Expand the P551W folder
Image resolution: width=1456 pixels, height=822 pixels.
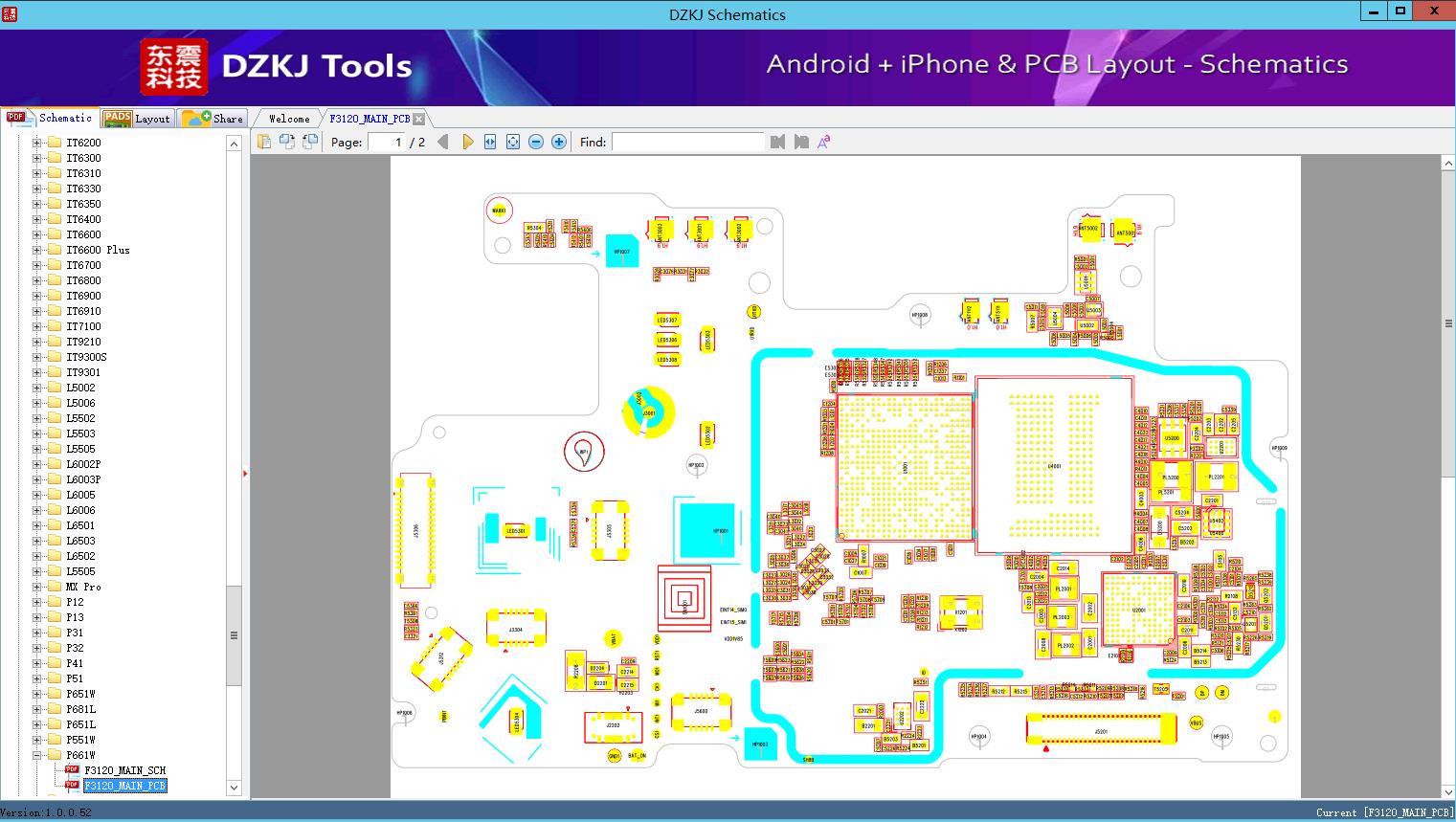[x=37, y=740]
